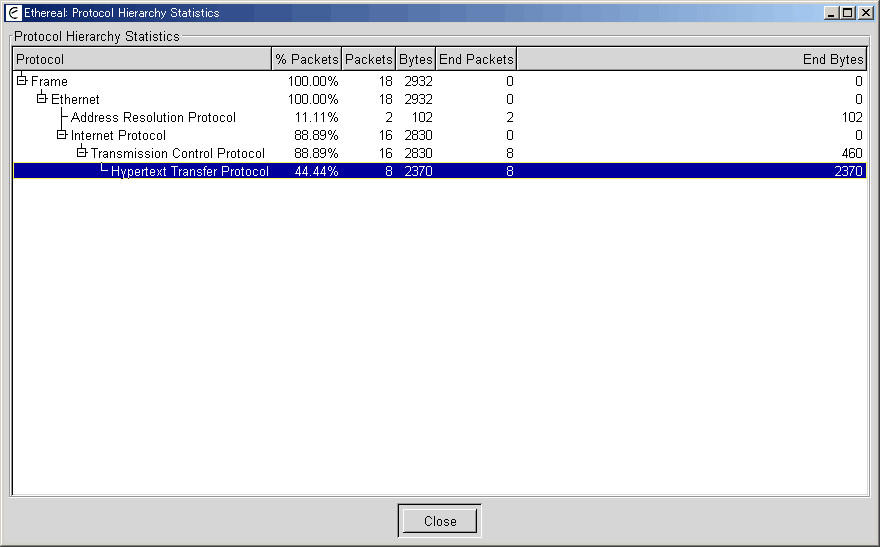The width and height of the screenshot is (880, 547).
Task: Sort by the End Bytes column header
Action: tap(691, 59)
